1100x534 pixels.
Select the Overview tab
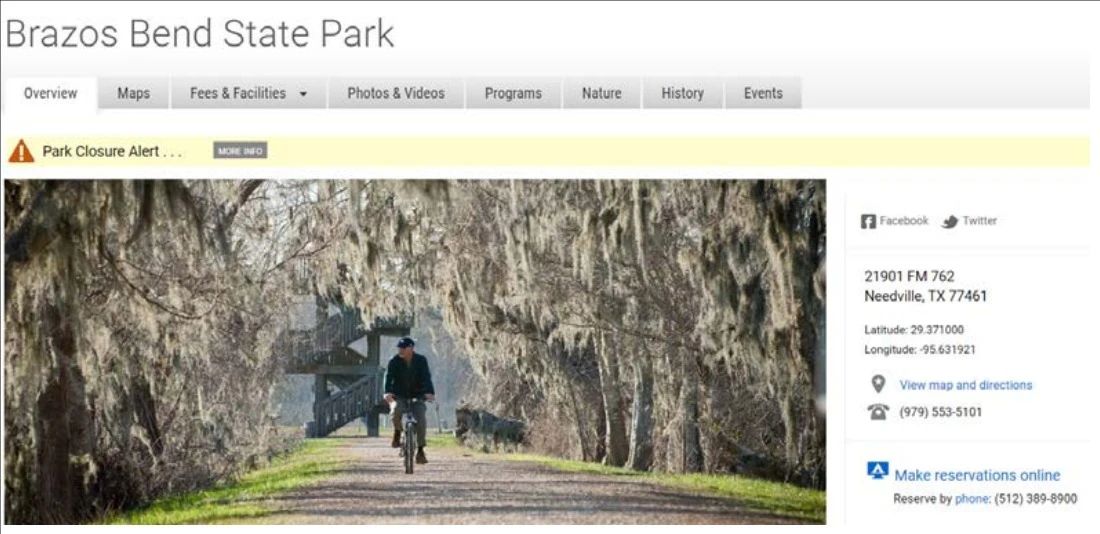[51, 93]
